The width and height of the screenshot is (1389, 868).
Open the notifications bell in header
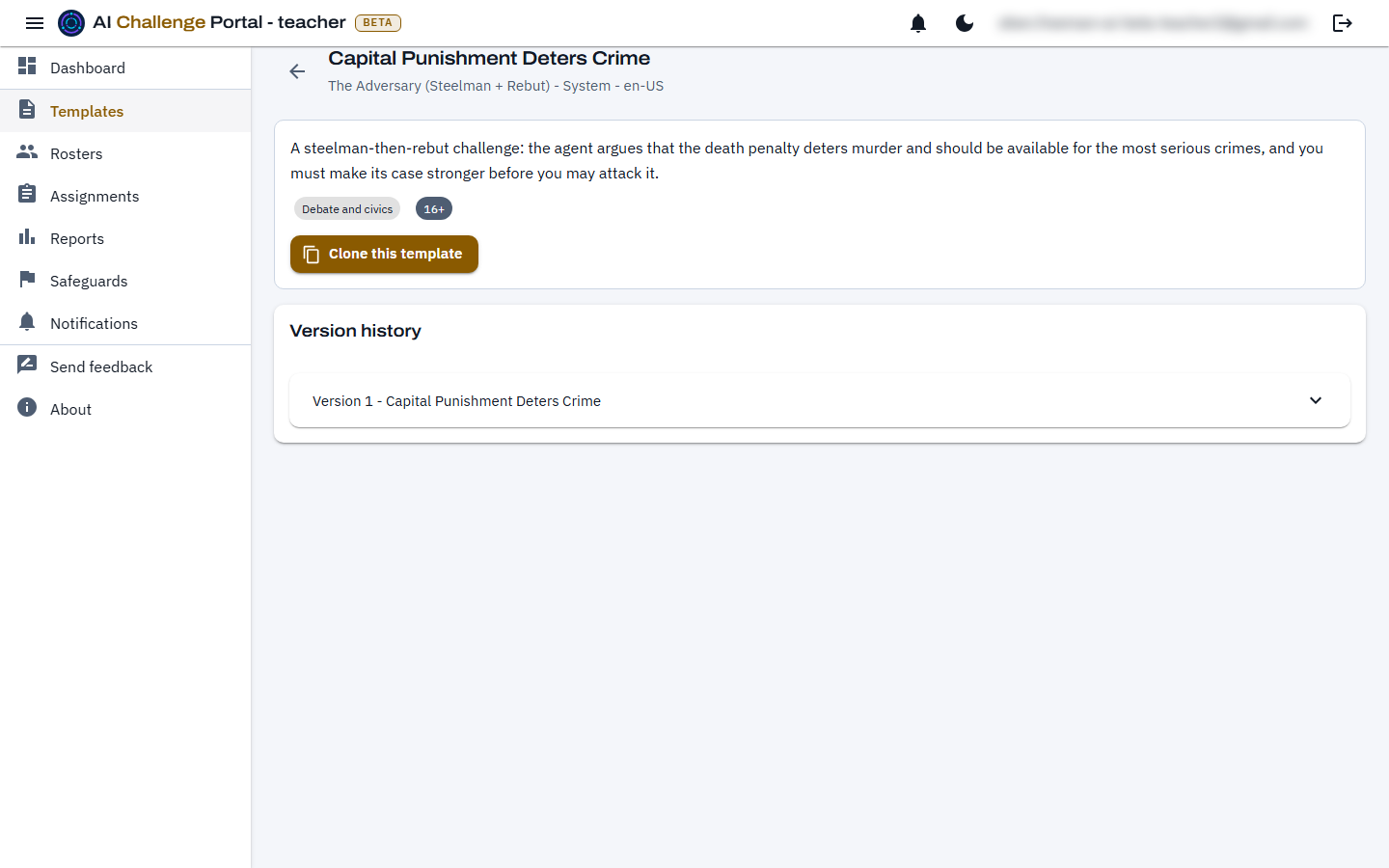pyautogui.click(x=918, y=23)
